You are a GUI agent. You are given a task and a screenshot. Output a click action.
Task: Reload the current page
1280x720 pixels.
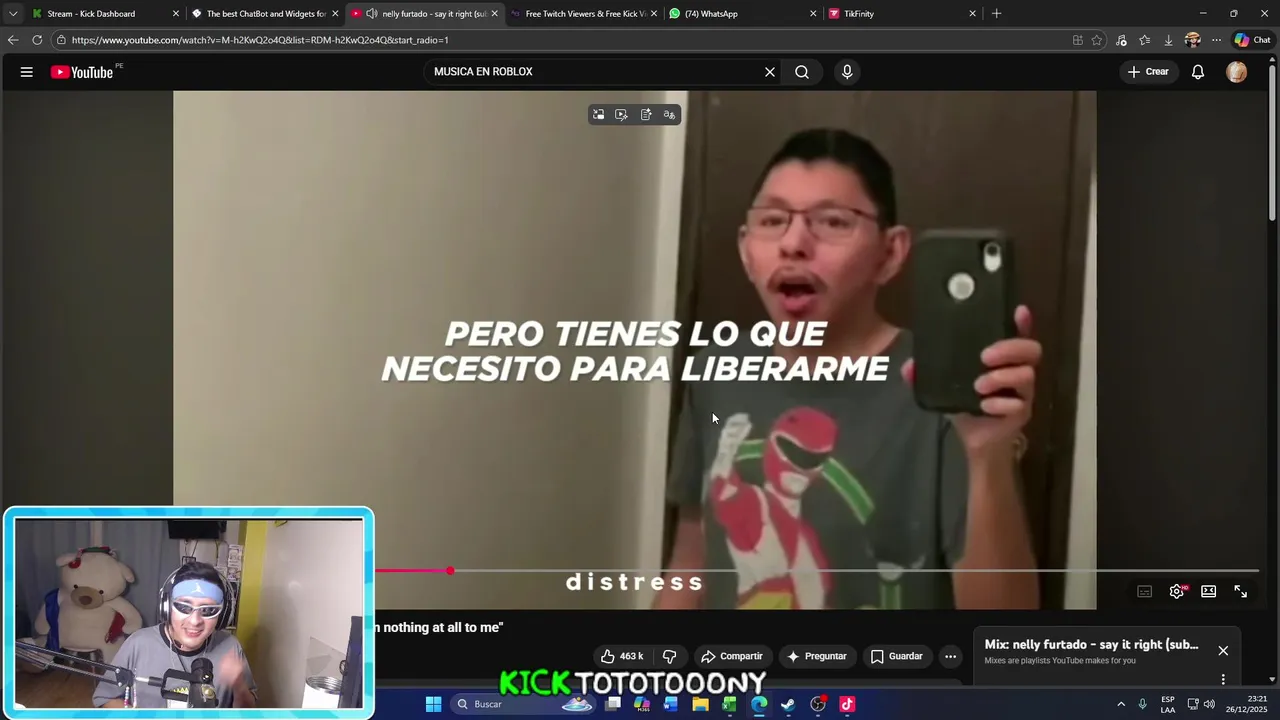(37, 40)
